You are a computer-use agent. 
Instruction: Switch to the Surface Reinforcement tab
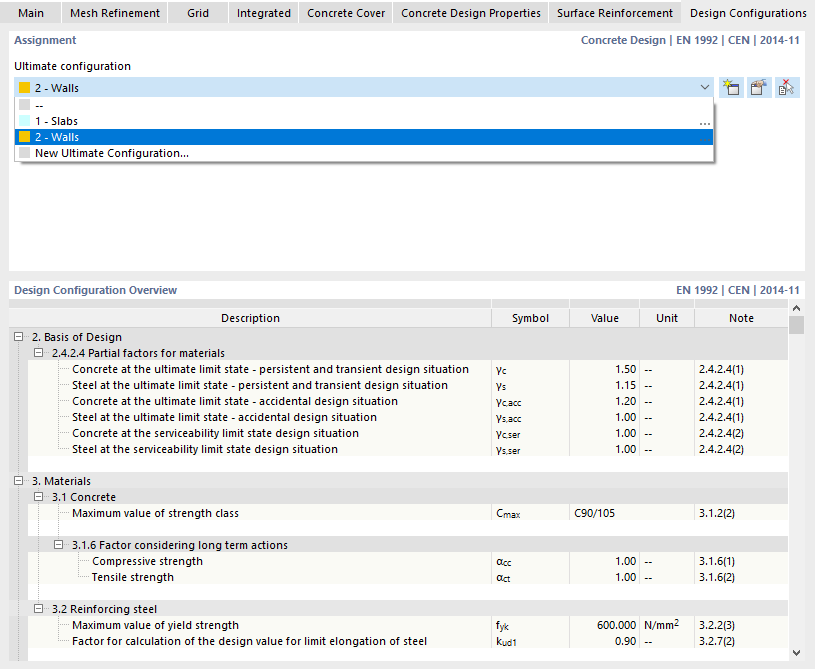click(x=614, y=13)
